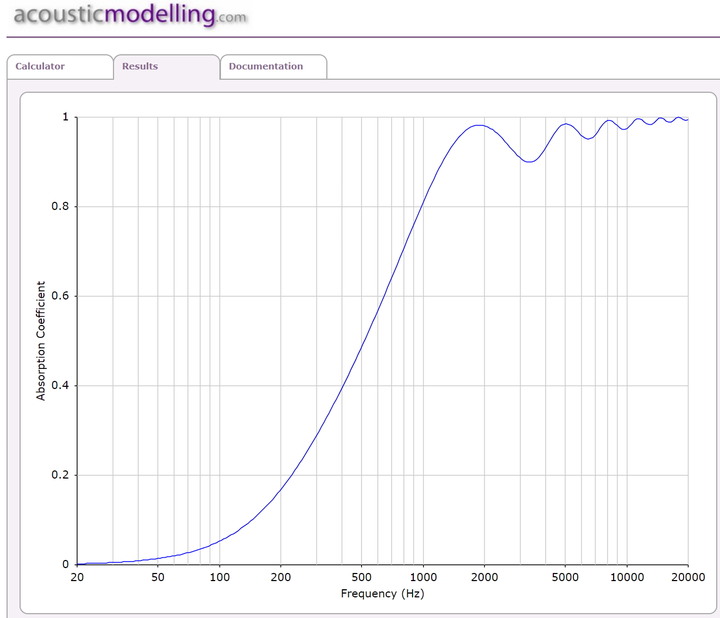The width and height of the screenshot is (720, 618).
Task: Click the 0.4 absorption tick label
Action: coord(60,385)
